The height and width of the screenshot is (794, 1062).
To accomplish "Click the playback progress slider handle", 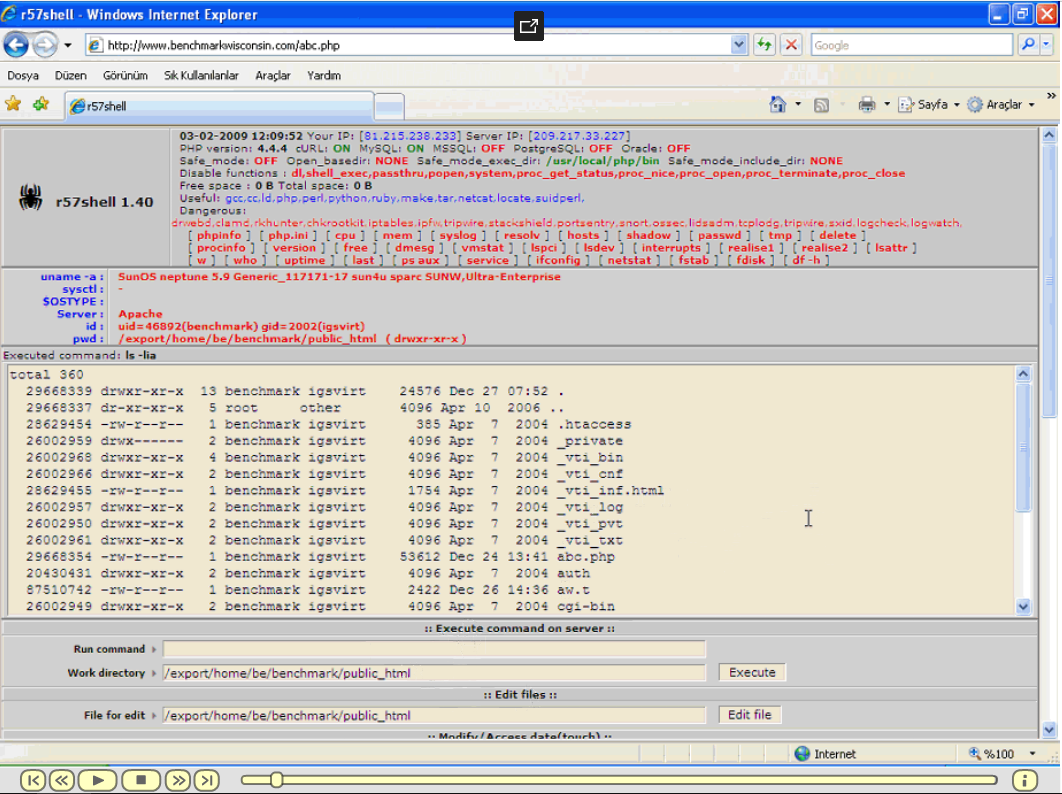I will (276, 780).
